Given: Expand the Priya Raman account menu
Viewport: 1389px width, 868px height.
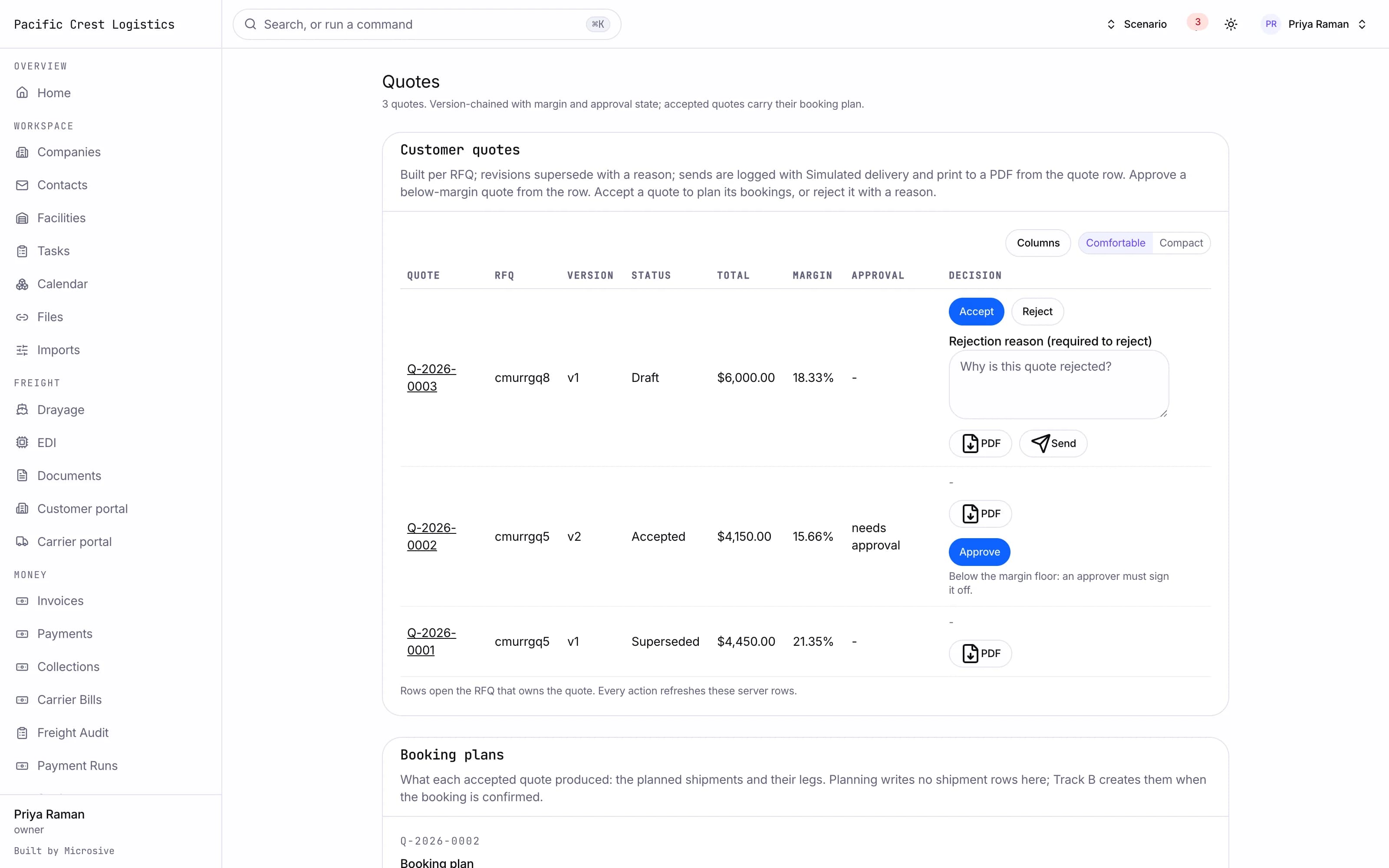Looking at the screenshot, I should click(1314, 24).
